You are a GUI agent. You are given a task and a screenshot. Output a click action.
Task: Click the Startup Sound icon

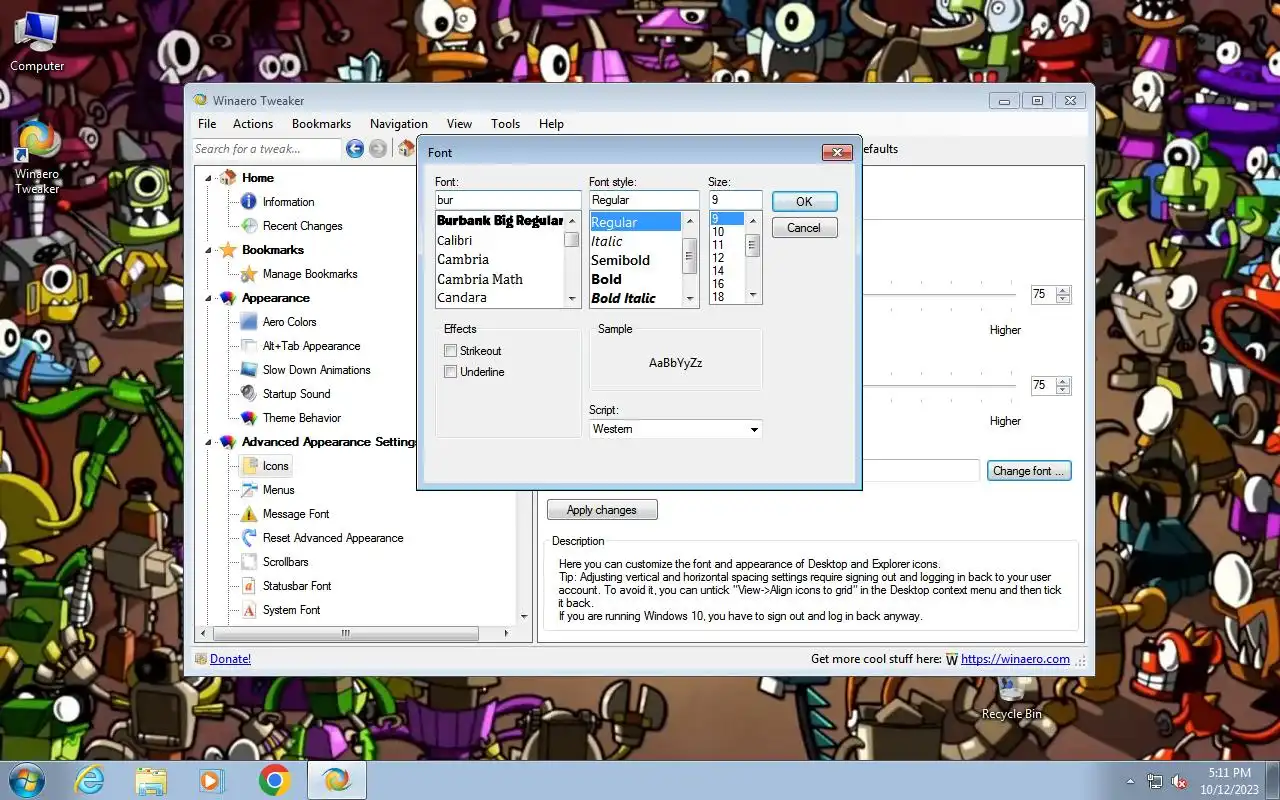click(249, 394)
